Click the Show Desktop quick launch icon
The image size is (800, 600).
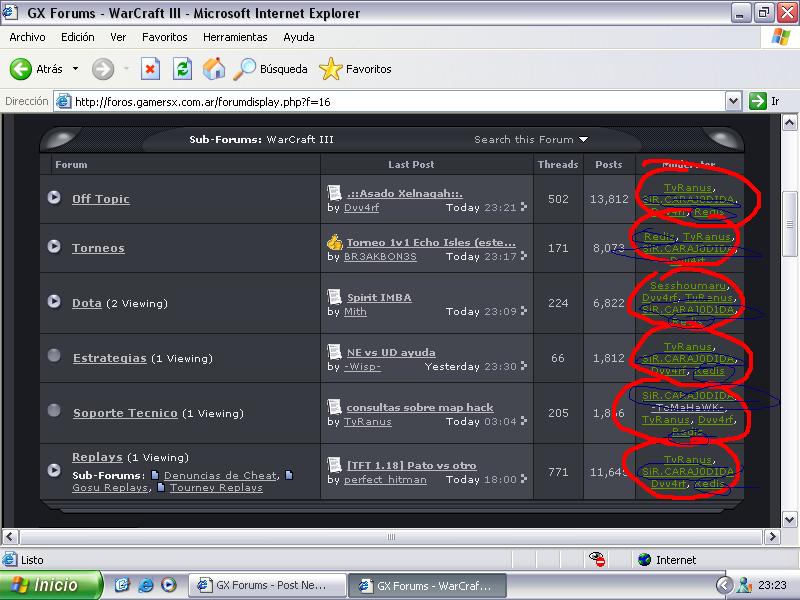[122, 585]
